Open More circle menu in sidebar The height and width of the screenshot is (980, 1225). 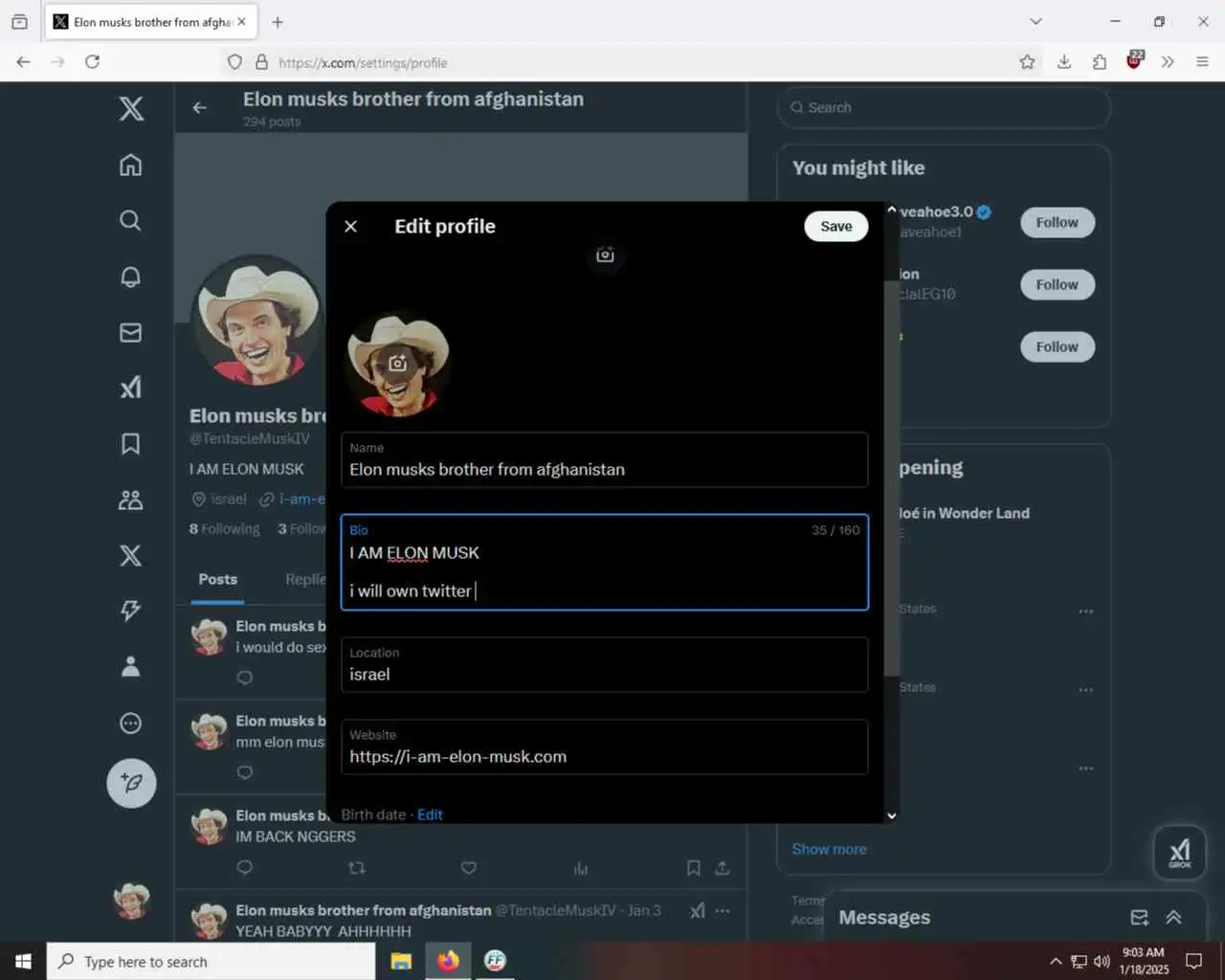(131, 723)
